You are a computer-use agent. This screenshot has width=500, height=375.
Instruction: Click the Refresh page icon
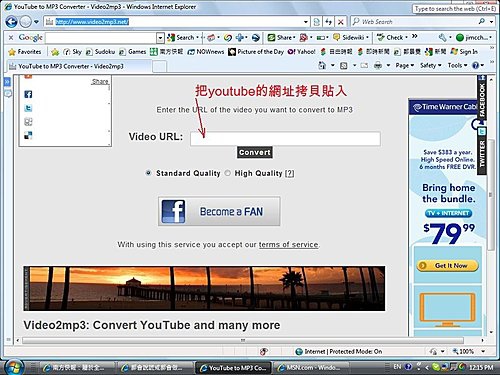click(328, 22)
